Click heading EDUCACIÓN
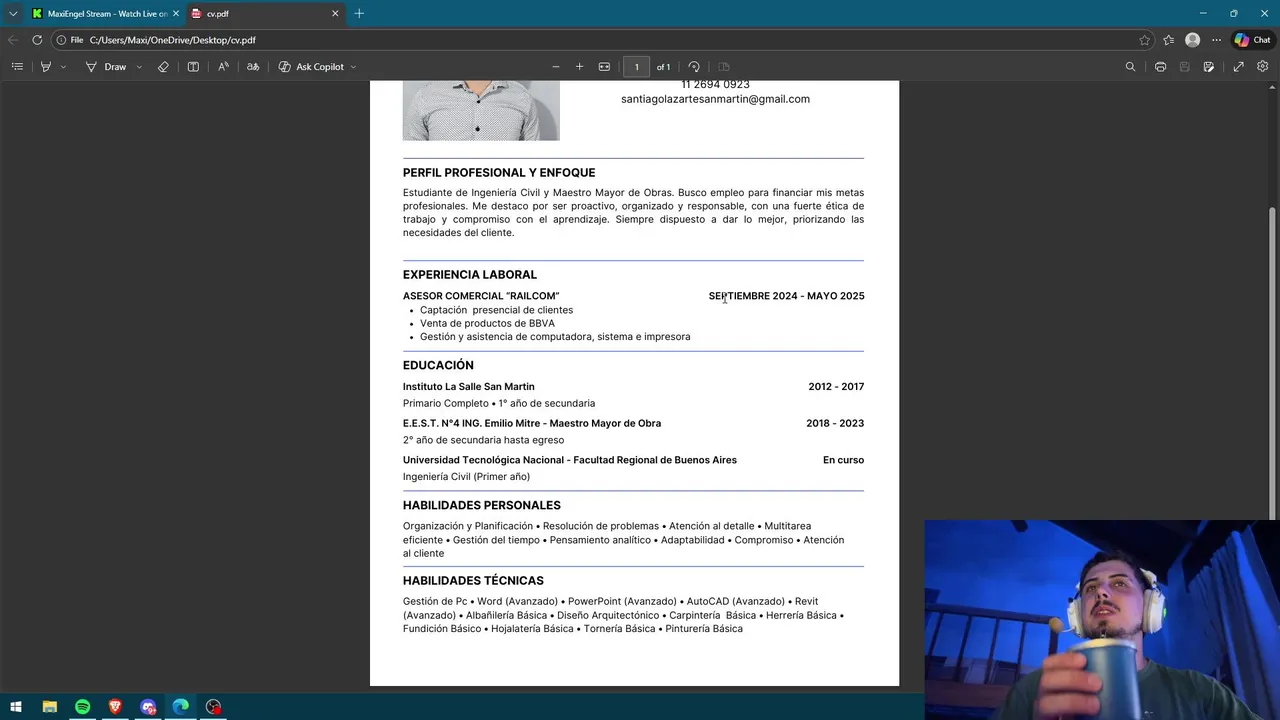1280x720 pixels. pyautogui.click(x=438, y=365)
